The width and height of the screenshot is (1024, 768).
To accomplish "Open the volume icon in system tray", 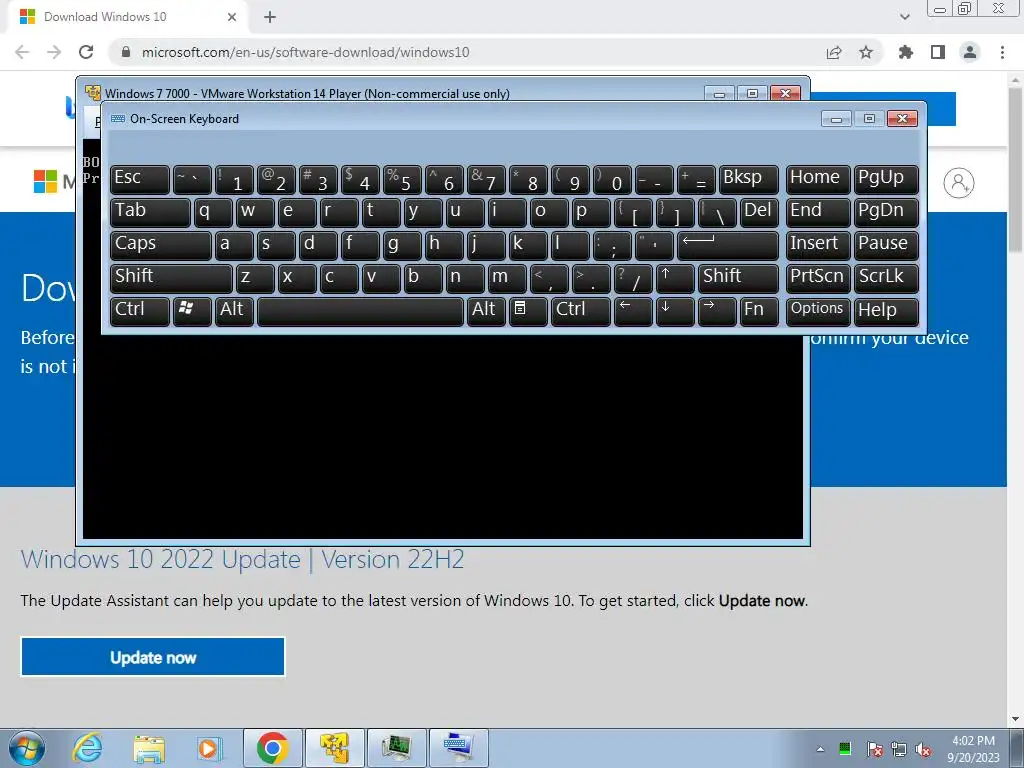I will tap(923, 749).
